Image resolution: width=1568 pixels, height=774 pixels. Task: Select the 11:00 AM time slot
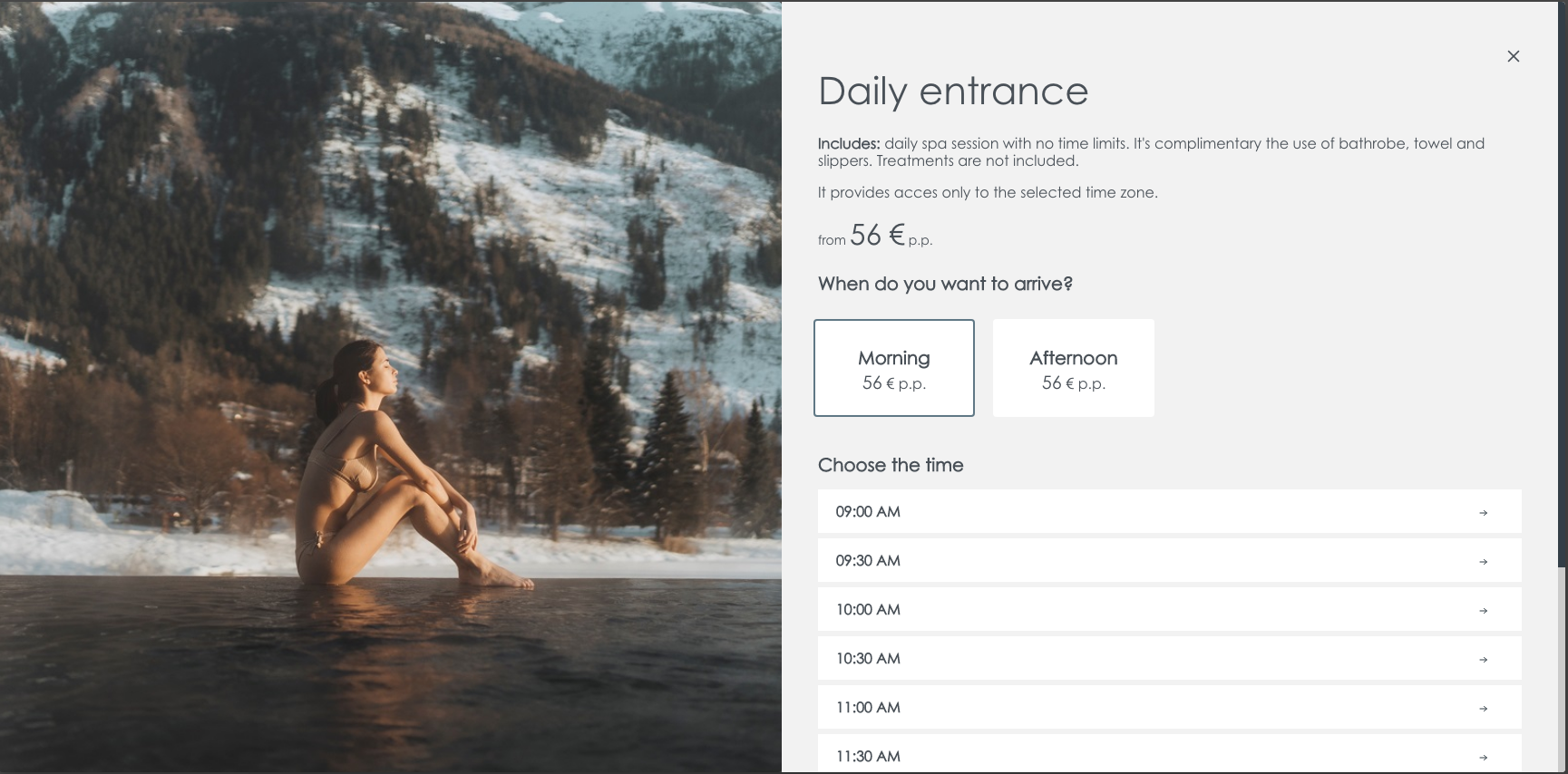point(1170,707)
